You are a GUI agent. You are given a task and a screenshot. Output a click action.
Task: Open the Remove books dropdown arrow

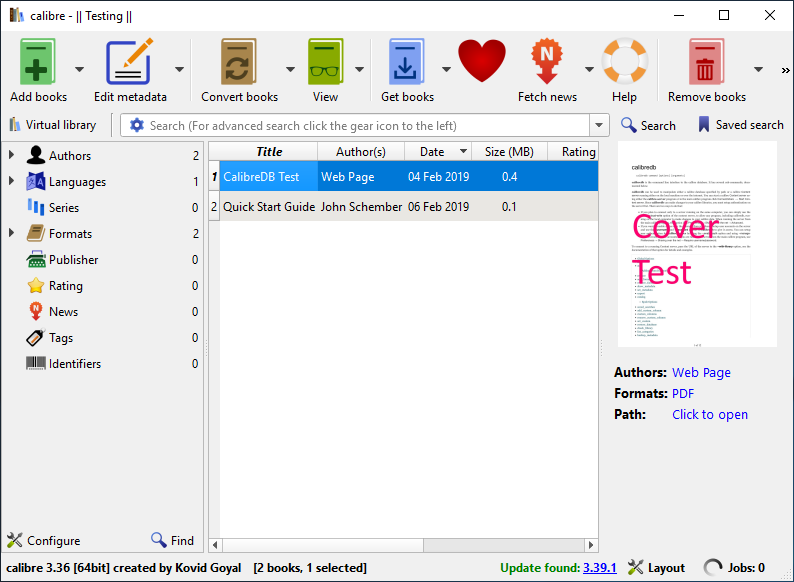758,69
